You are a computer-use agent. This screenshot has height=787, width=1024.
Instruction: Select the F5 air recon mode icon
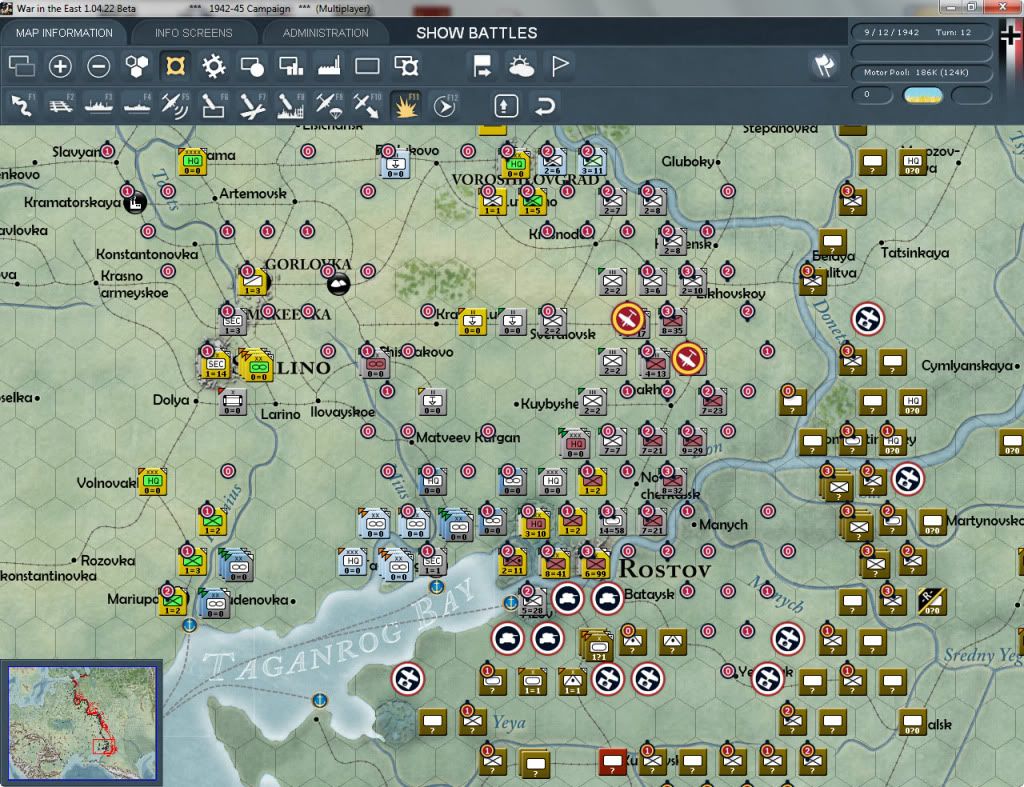pyautogui.click(x=175, y=106)
